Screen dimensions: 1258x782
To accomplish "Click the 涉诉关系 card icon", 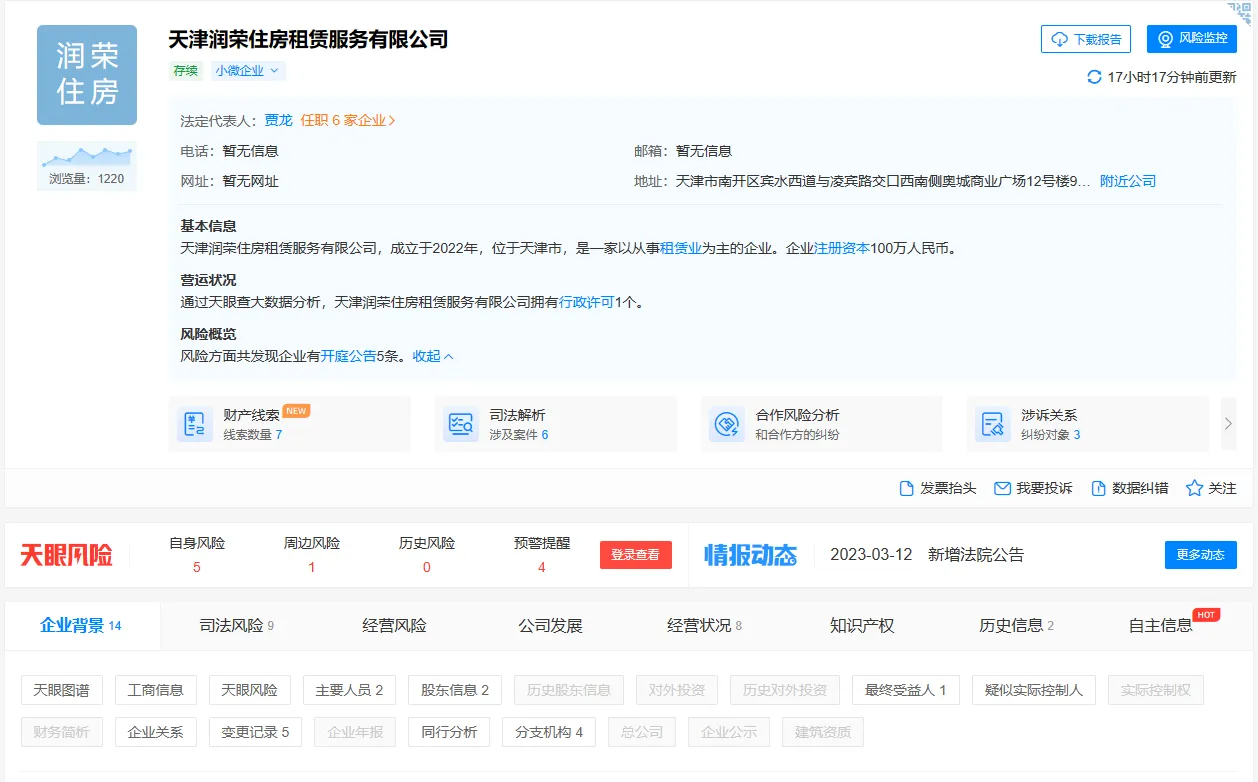I will [993, 424].
